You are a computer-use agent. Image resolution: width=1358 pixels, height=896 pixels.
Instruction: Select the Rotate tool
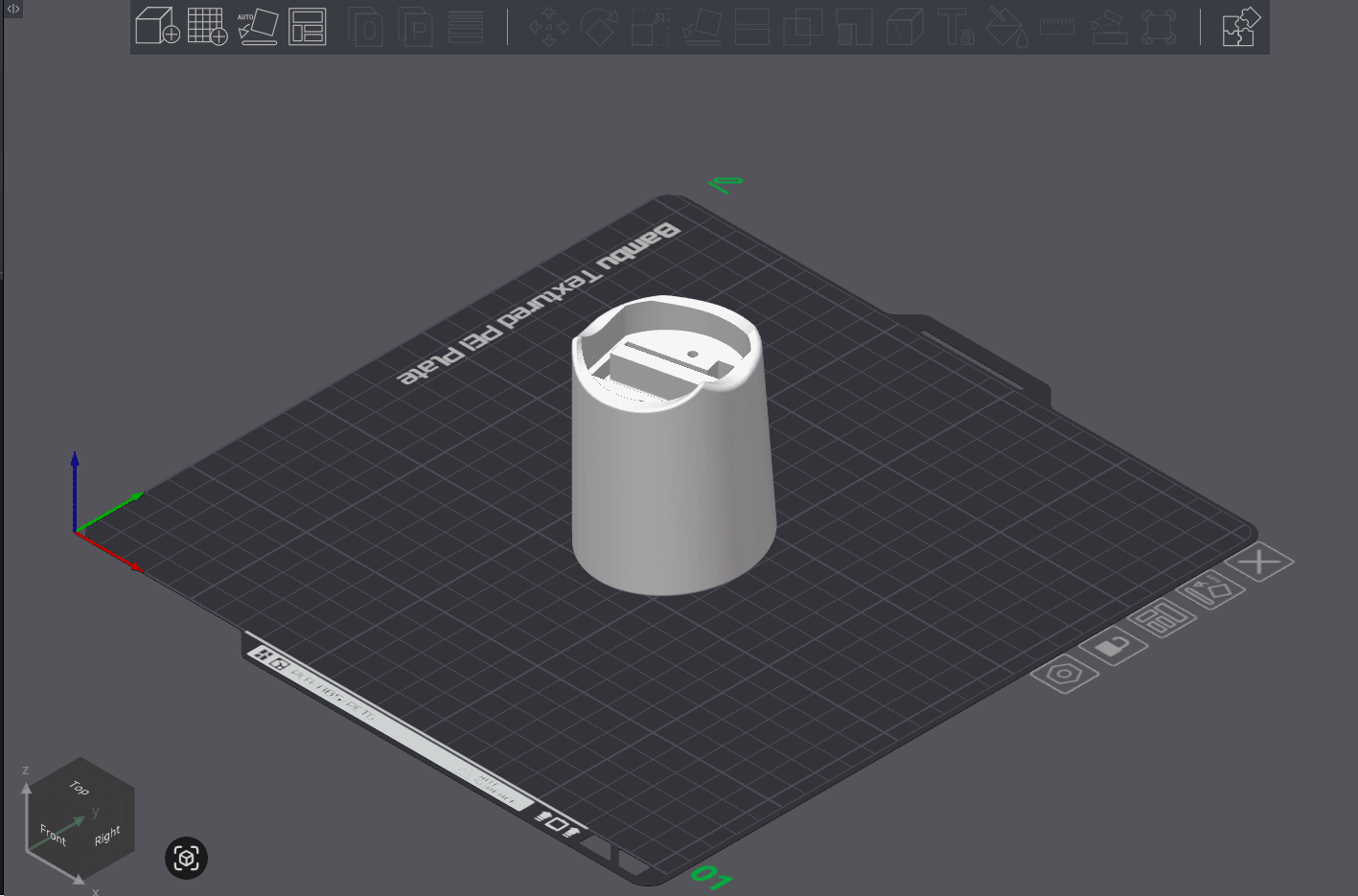(599, 28)
